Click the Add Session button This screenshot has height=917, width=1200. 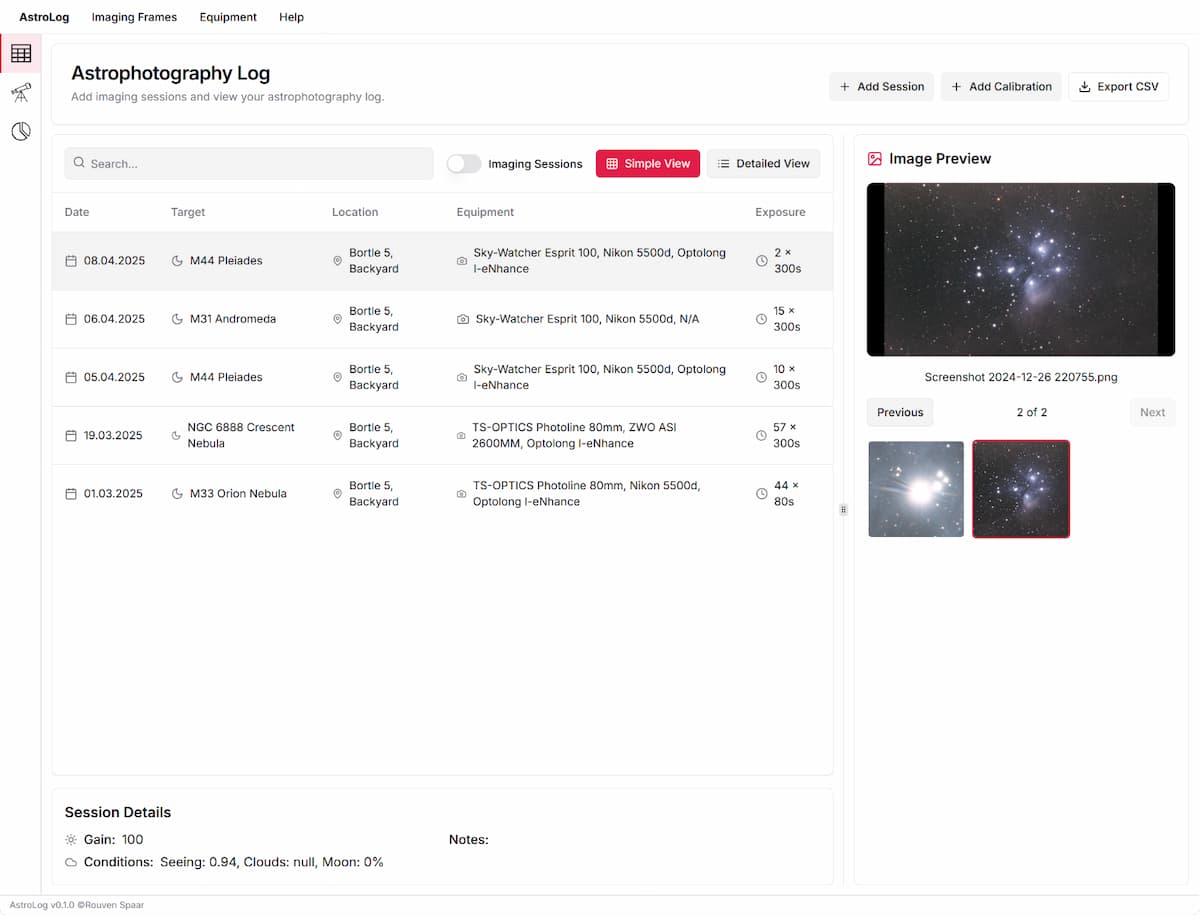[881, 87]
